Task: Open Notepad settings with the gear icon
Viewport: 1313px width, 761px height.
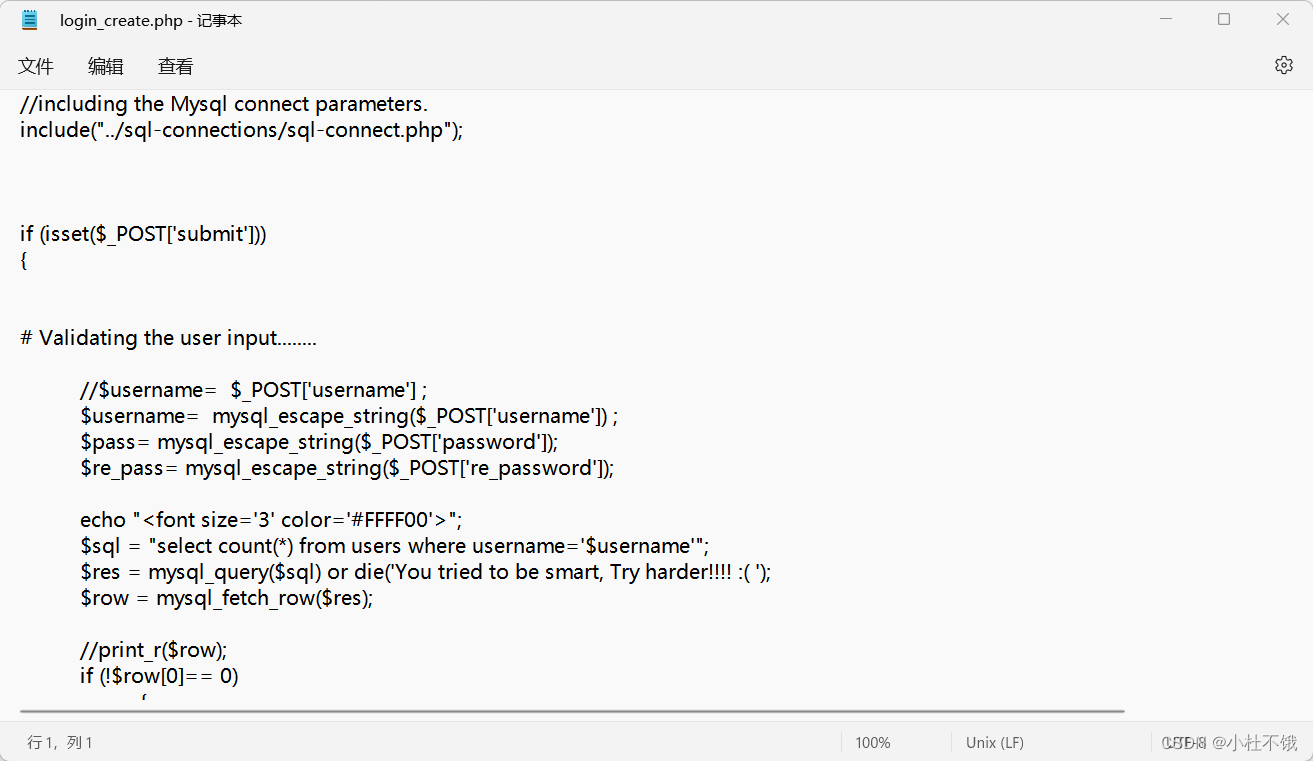Action: (1284, 64)
